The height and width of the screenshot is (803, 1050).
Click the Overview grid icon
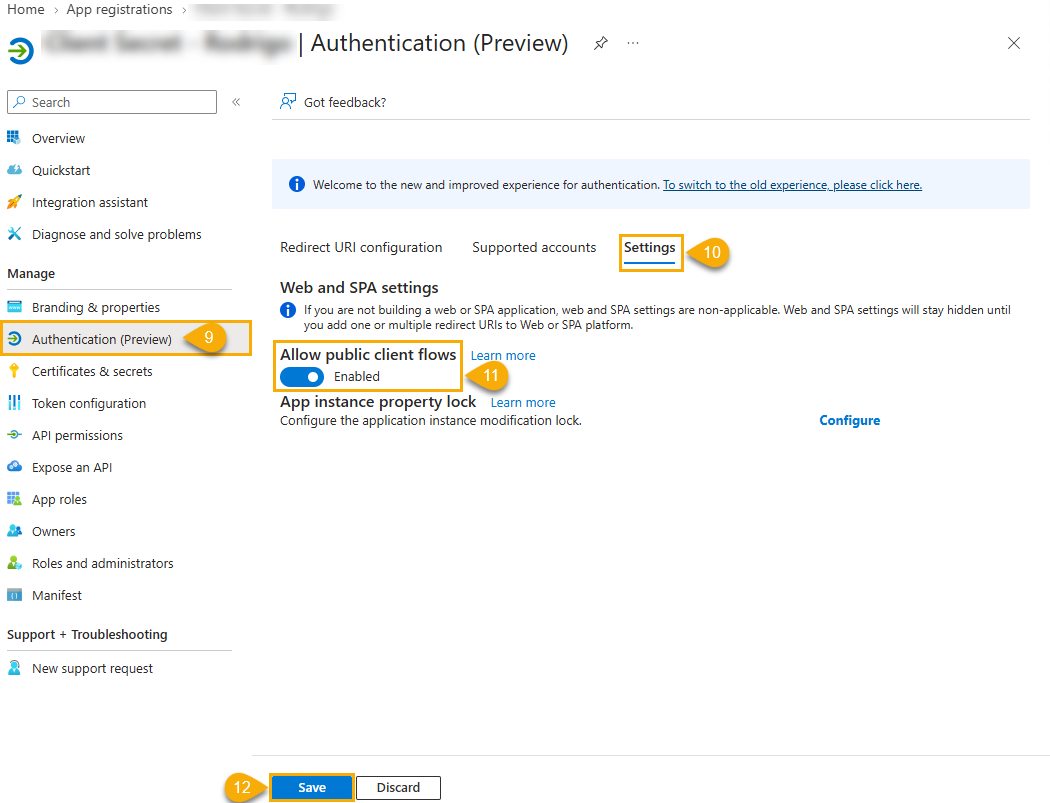tap(14, 138)
